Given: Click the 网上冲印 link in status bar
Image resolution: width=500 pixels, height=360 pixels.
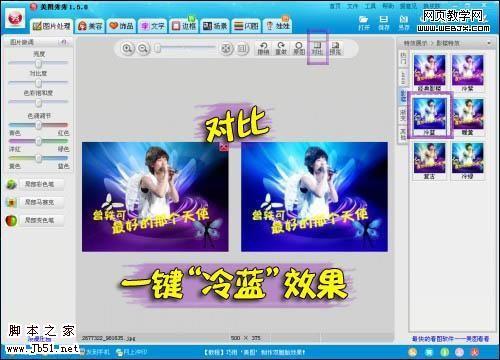Looking at the screenshot, I should [131, 352].
